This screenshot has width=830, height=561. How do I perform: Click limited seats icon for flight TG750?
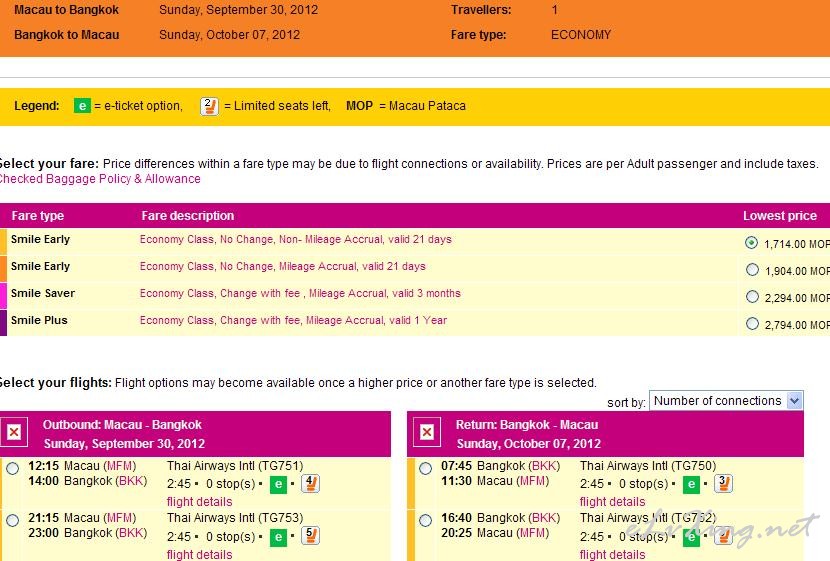(723, 485)
